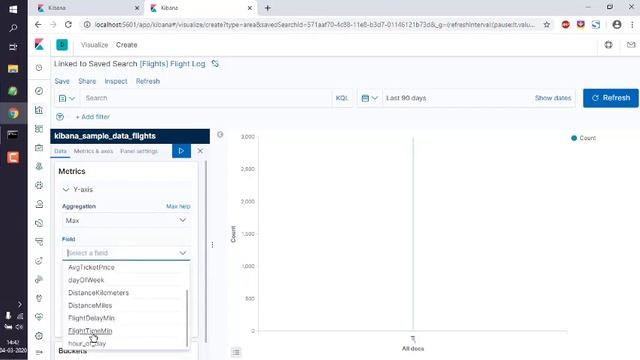Switch to Panel settings tab
Screen dimensions: 640x360
pyautogui.click(x=139, y=151)
